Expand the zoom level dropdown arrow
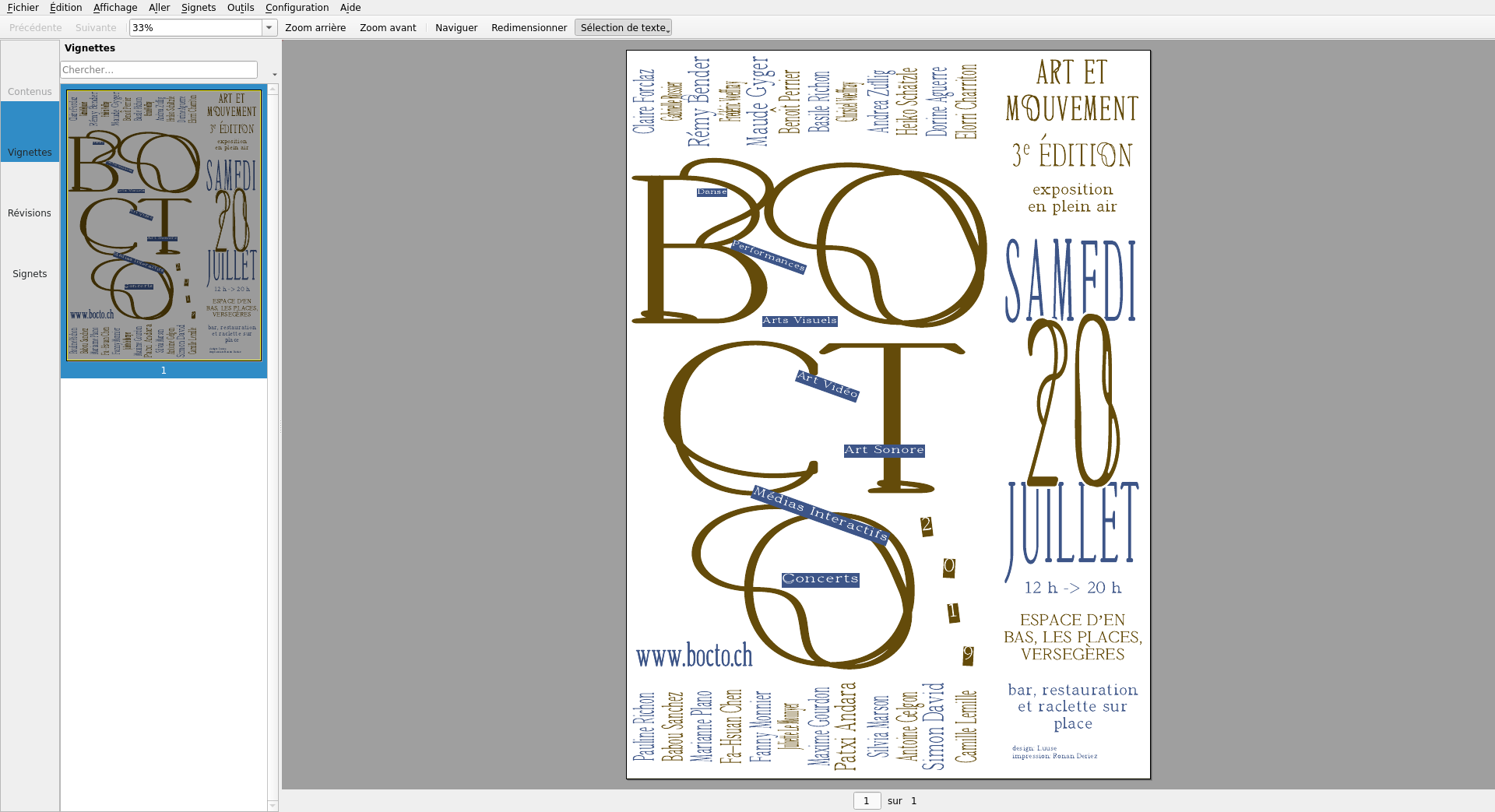 pyautogui.click(x=269, y=28)
